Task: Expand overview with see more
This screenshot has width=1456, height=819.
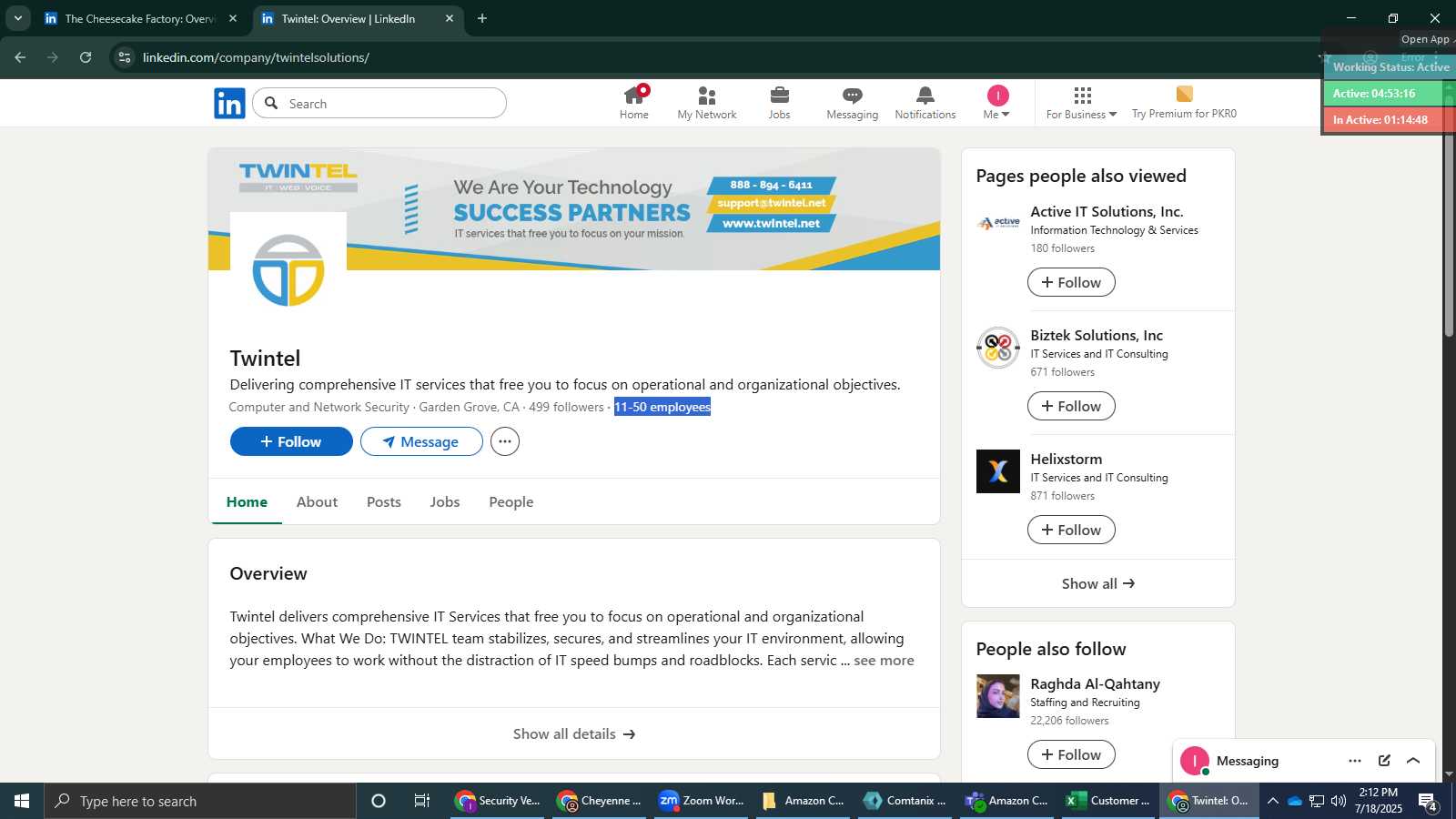Action: pyautogui.click(x=884, y=661)
